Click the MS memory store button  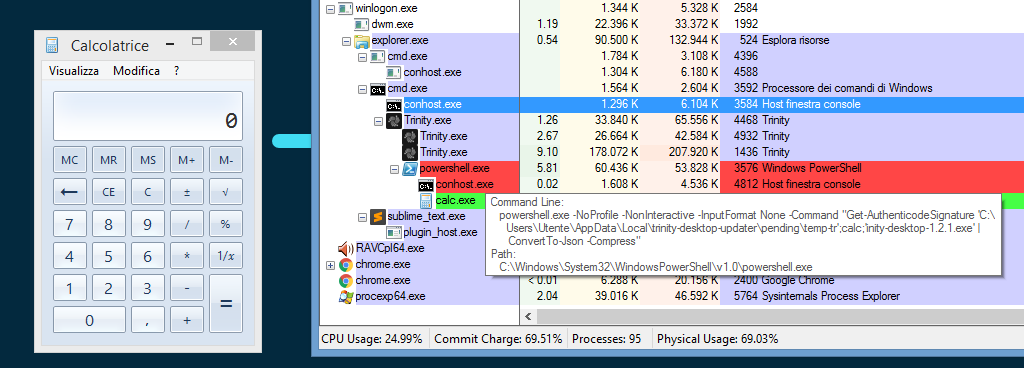tap(148, 160)
